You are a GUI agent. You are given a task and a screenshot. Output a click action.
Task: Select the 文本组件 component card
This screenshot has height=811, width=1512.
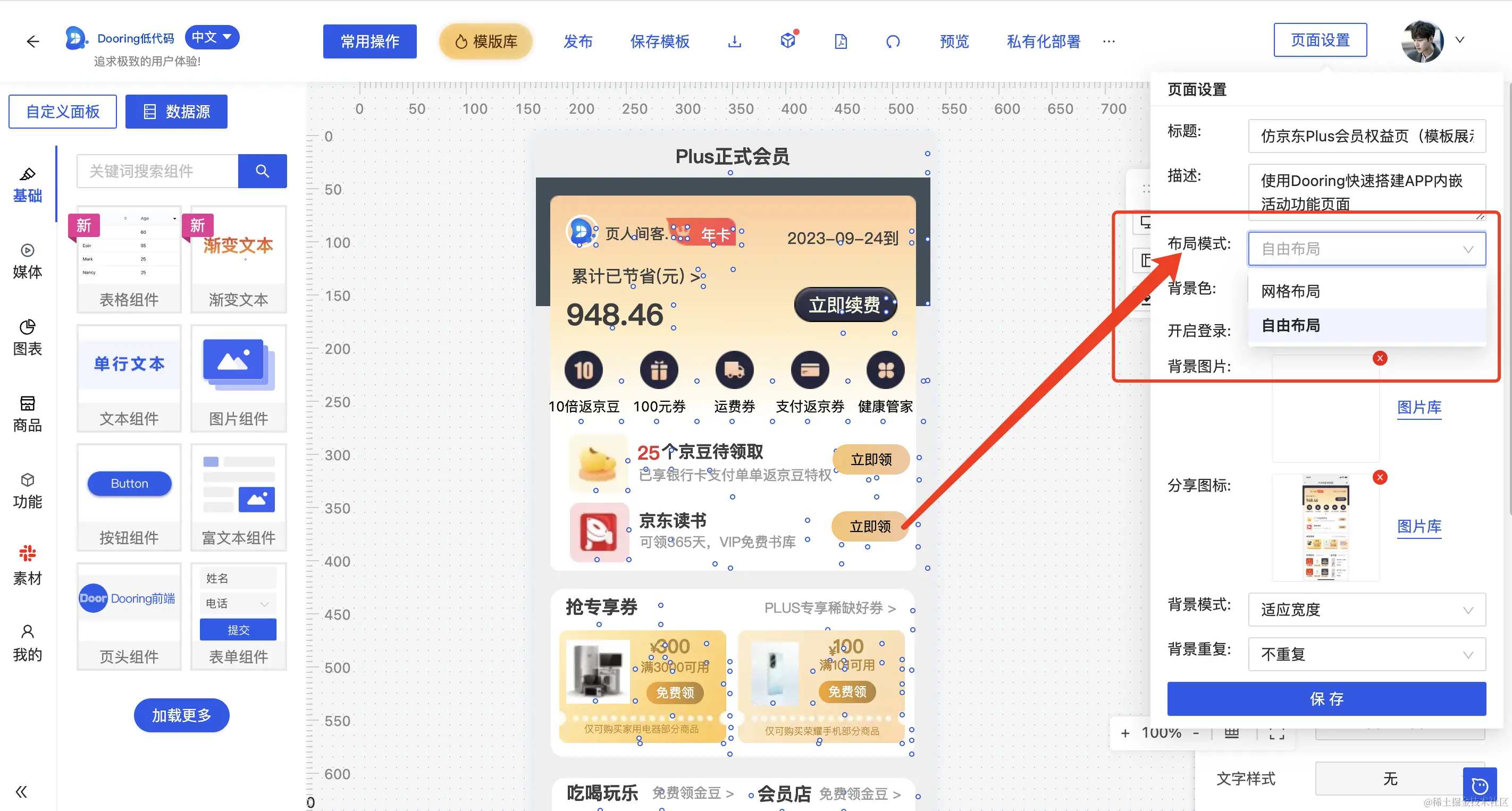click(129, 378)
